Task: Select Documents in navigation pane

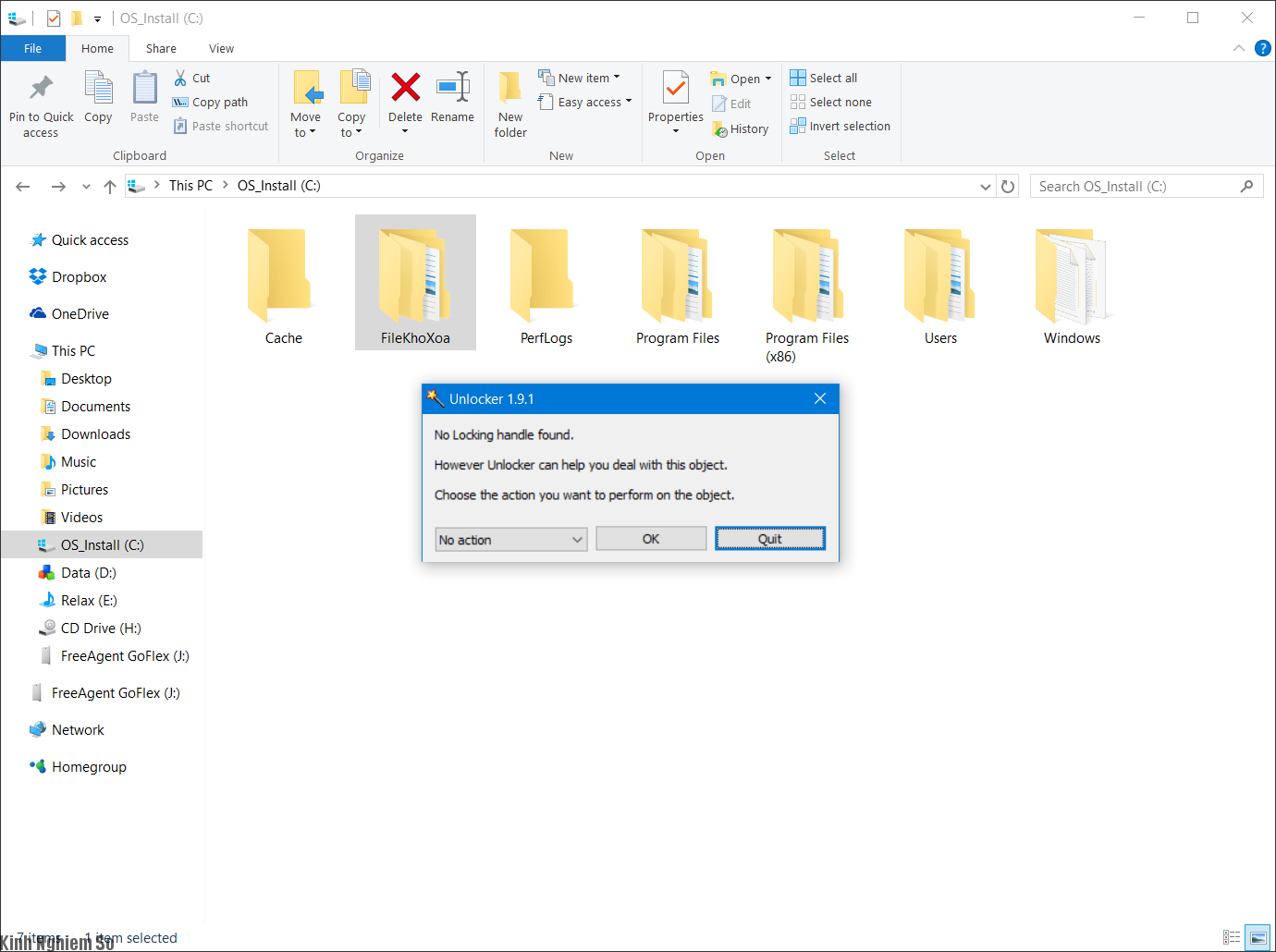Action: (95, 407)
